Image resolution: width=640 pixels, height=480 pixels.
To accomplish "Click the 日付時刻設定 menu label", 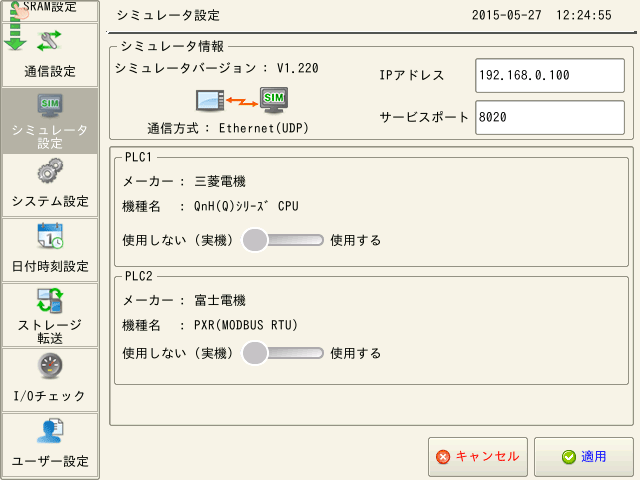I will pyautogui.click(x=50, y=266).
